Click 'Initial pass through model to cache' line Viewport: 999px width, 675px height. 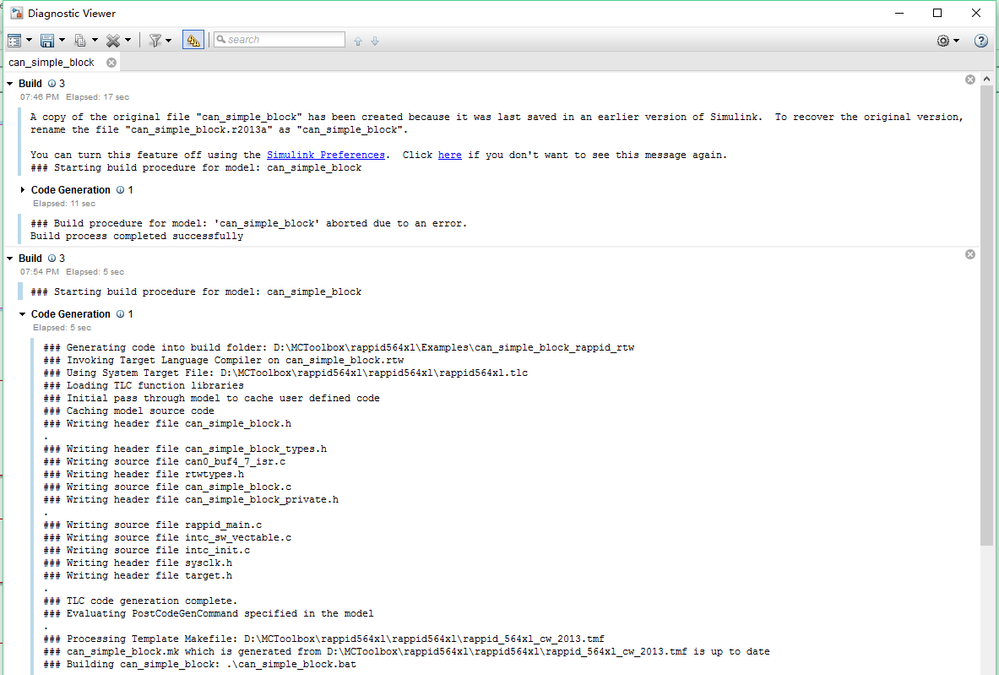click(212, 398)
